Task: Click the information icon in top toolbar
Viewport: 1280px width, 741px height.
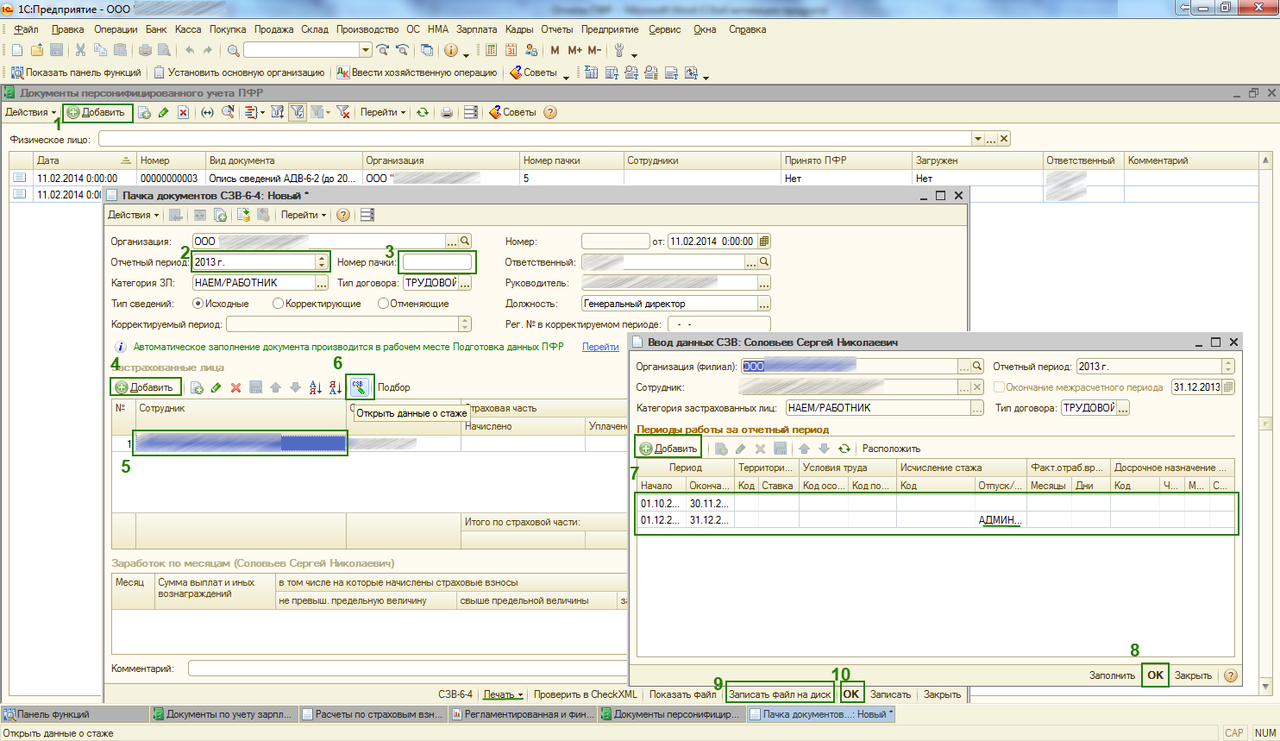Action: (x=450, y=50)
